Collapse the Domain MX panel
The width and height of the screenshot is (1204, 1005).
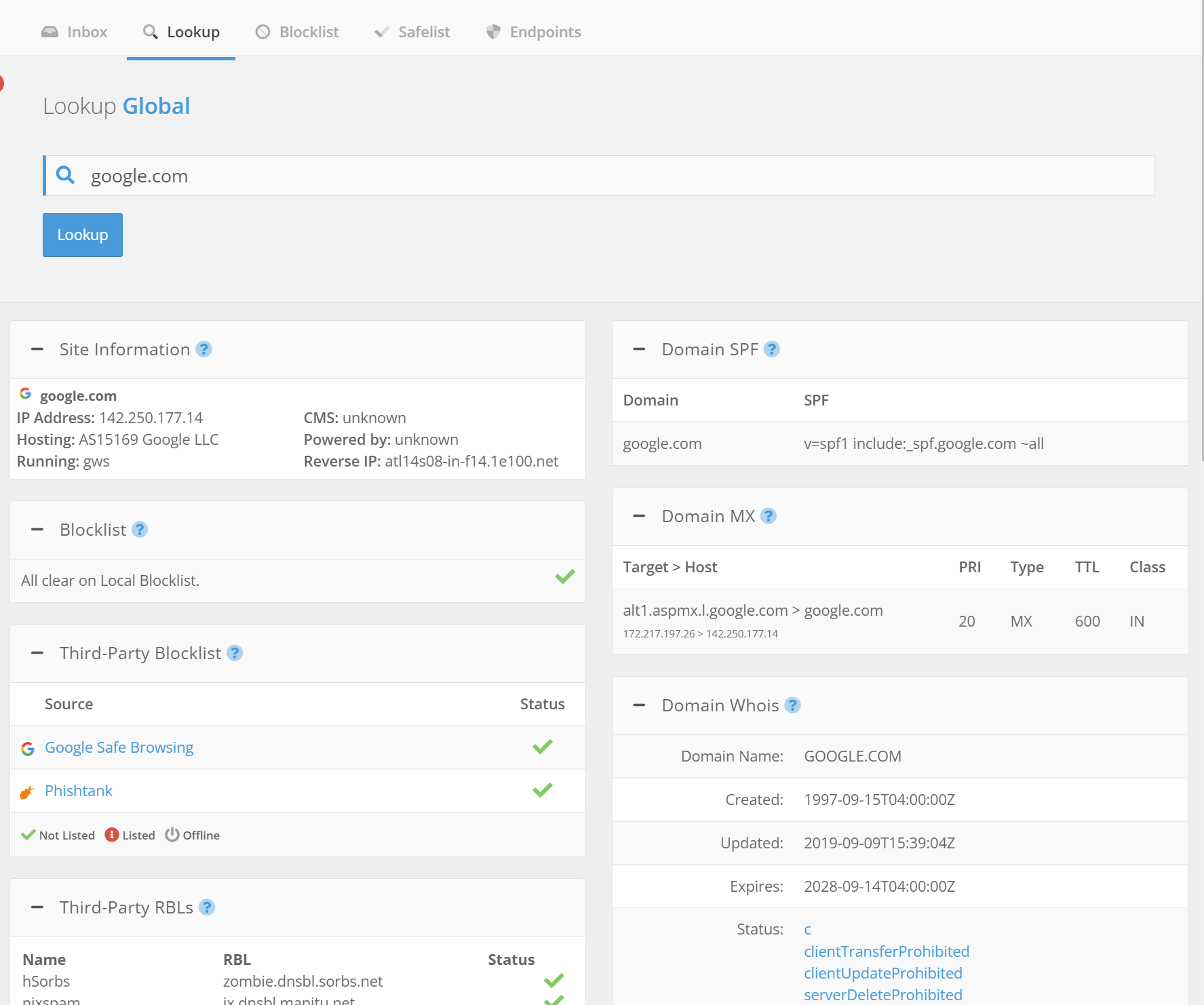(639, 516)
